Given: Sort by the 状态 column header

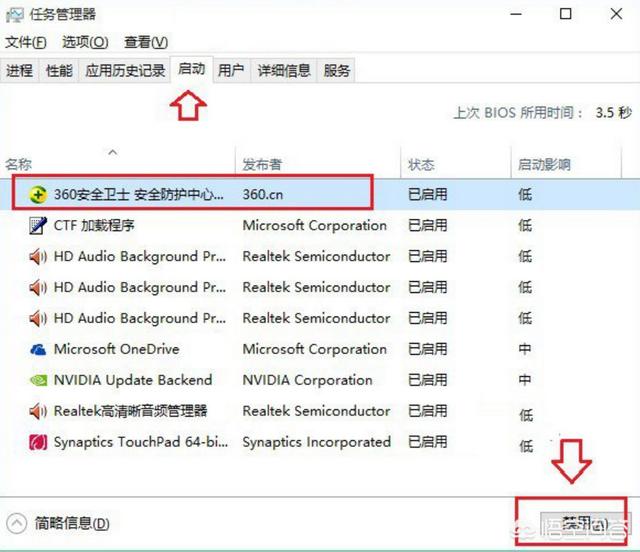Looking at the screenshot, I should tap(456, 162).
